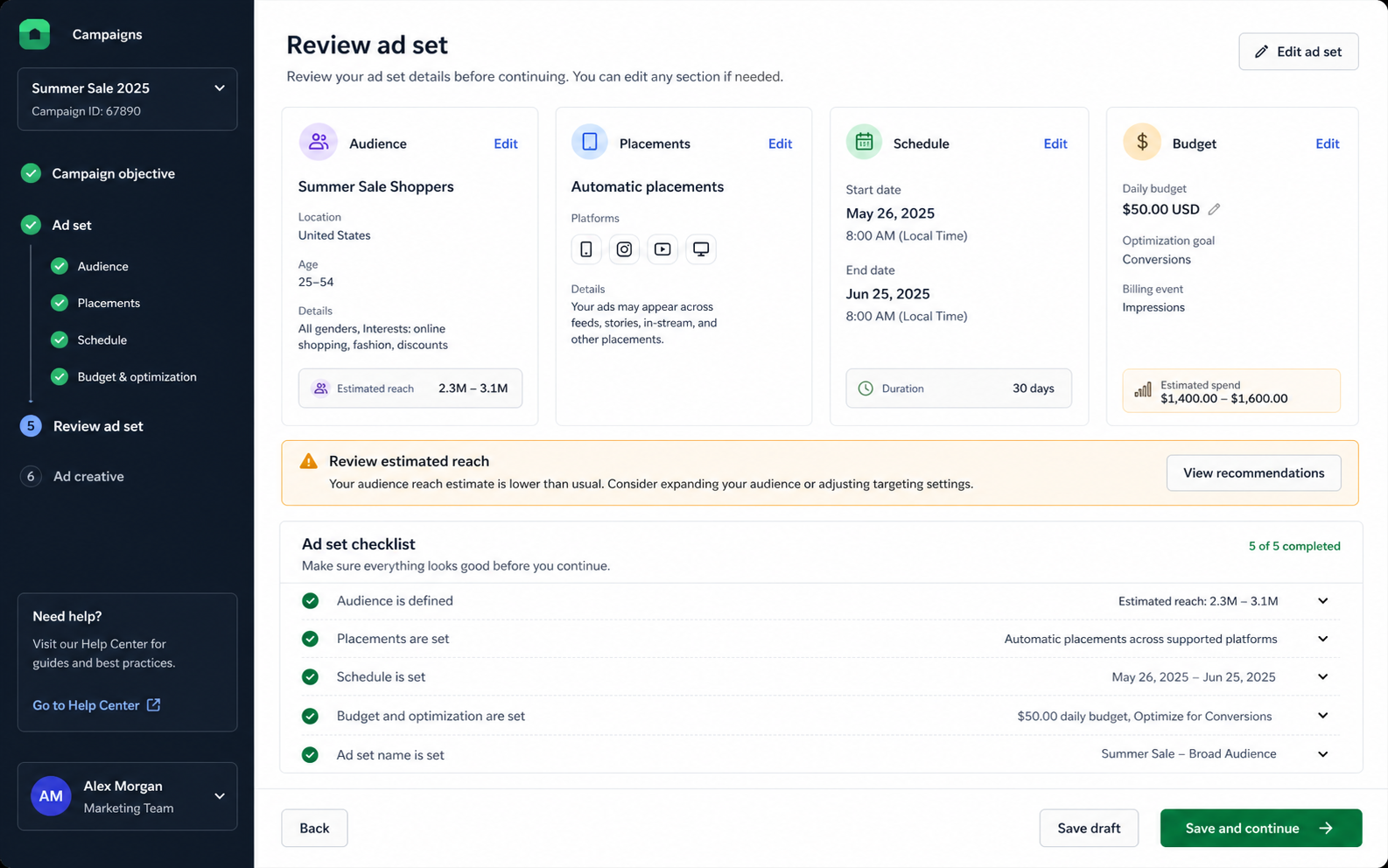Go to Campaign objective step
The height and width of the screenshot is (868, 1388).
[113, 173]
